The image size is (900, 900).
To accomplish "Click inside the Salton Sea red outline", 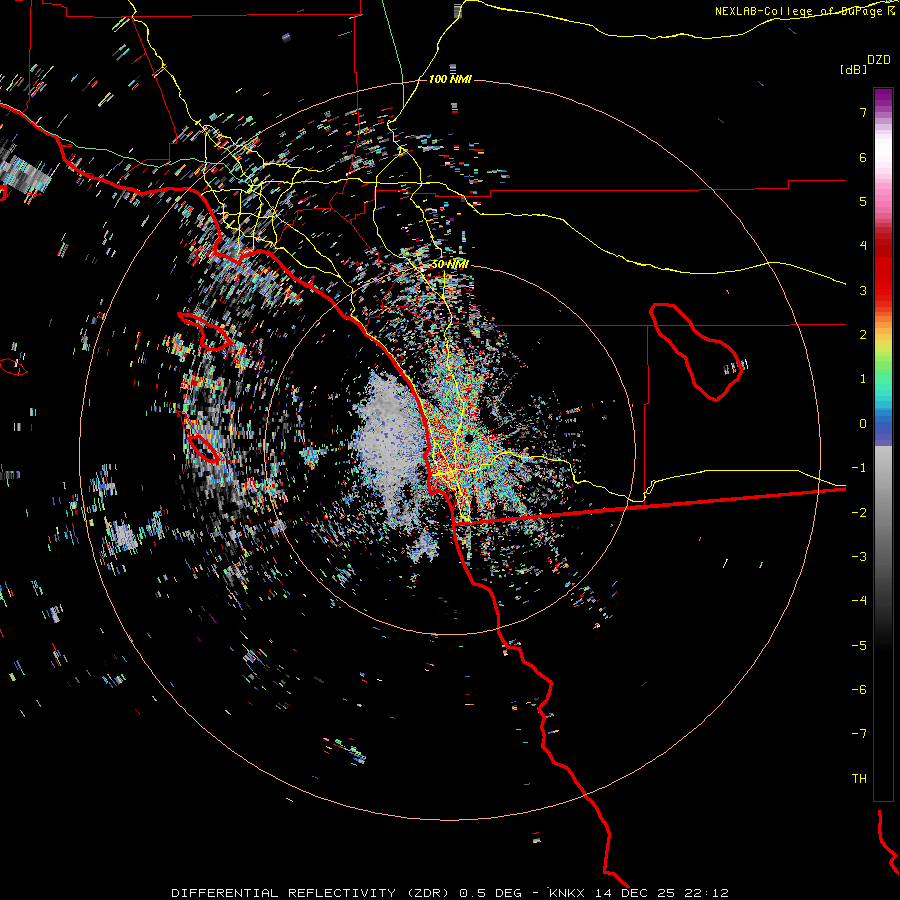I will [x=697, y=353].
